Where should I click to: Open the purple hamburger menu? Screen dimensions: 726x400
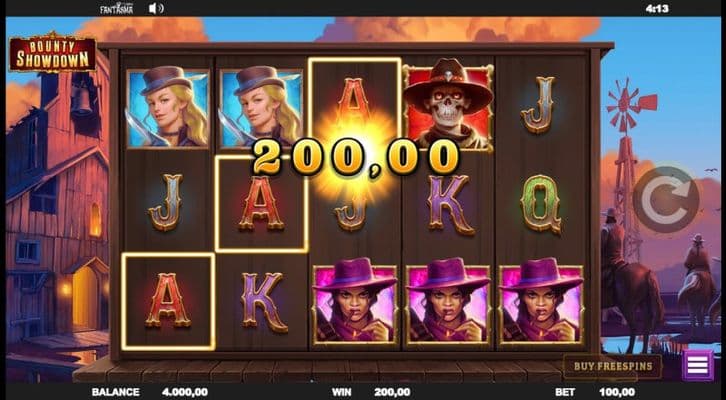click(698, 365)
